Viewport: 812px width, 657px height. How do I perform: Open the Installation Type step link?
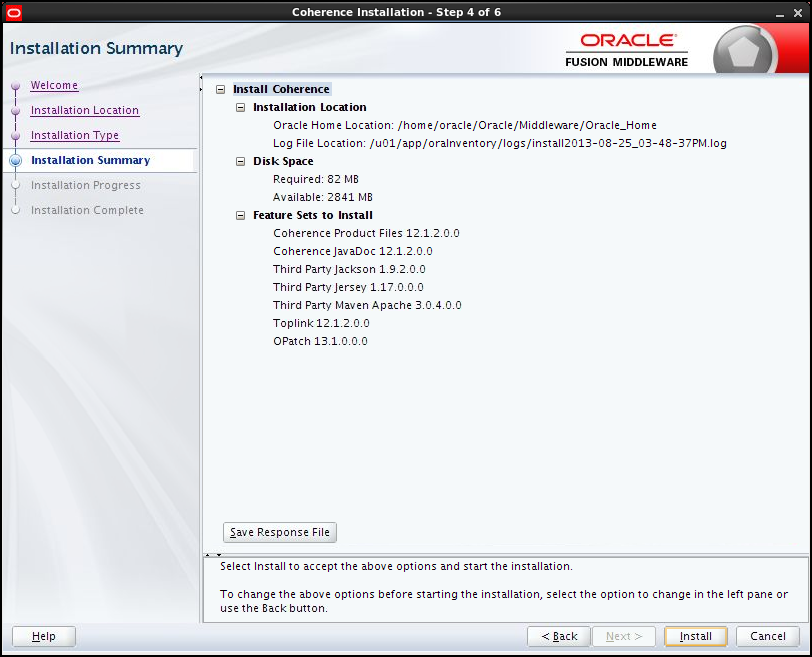tap(75, 135)
